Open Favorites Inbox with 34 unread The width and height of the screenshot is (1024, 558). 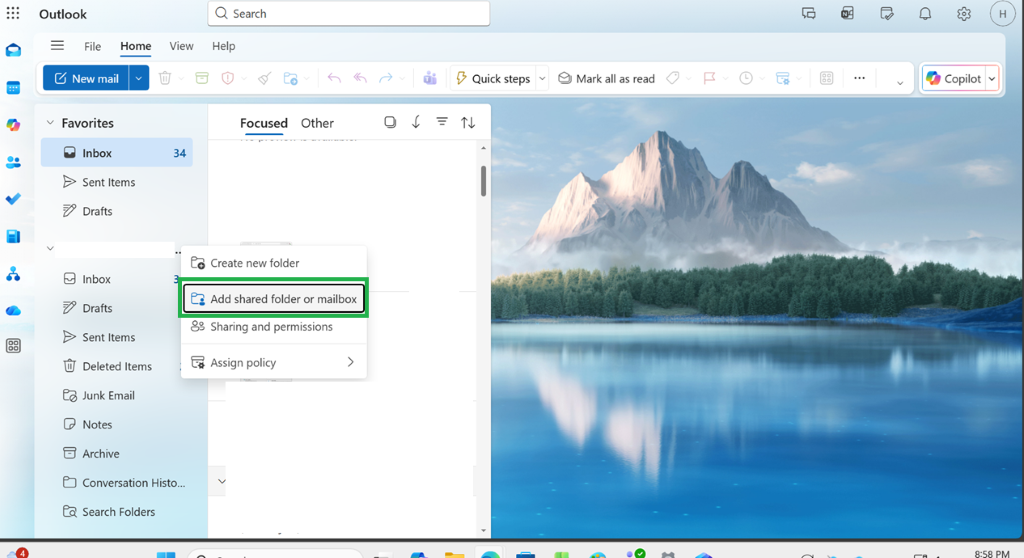coord(117,152)
